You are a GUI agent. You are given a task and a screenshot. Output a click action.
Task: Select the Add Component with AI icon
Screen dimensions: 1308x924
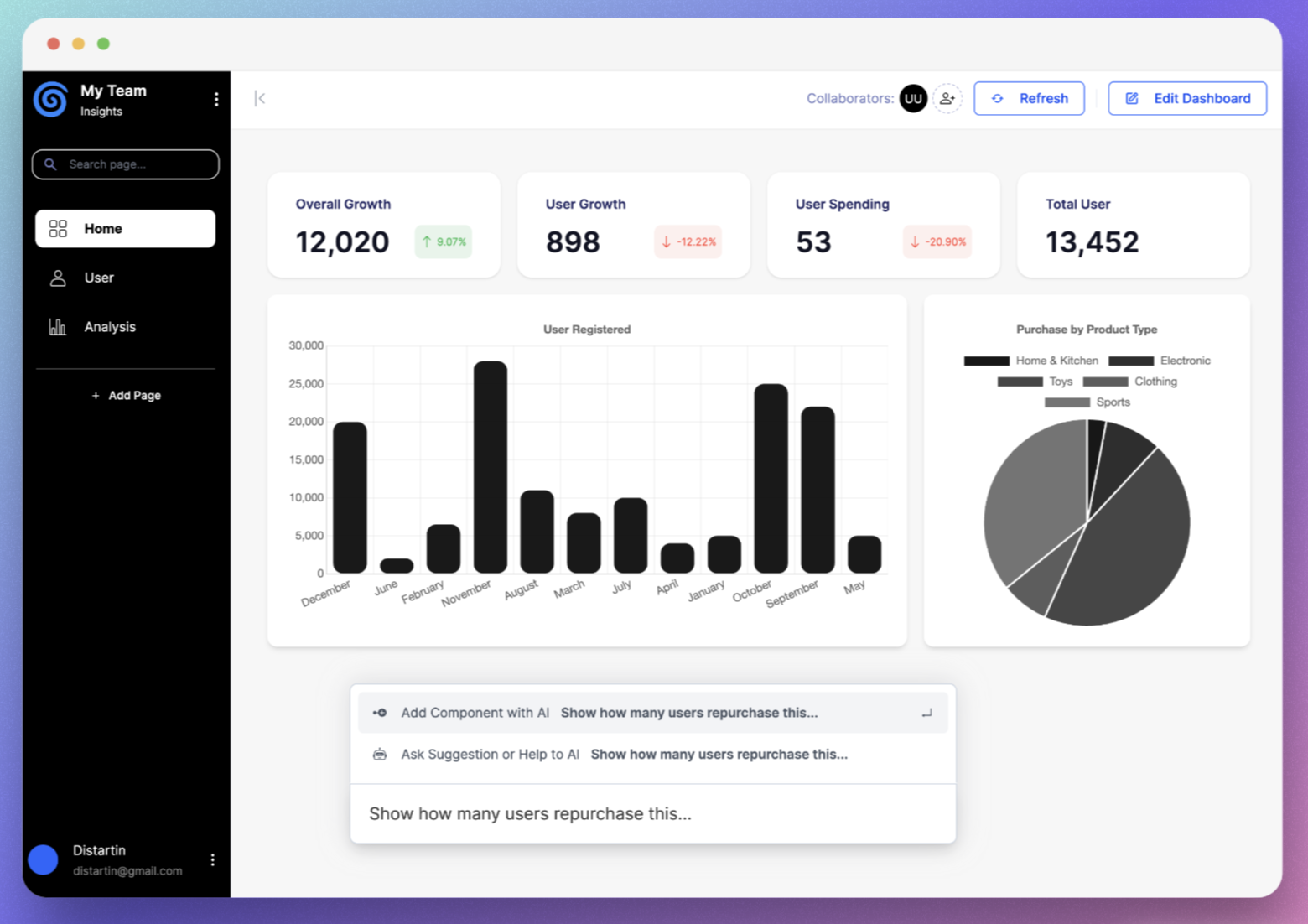(380, 712)
